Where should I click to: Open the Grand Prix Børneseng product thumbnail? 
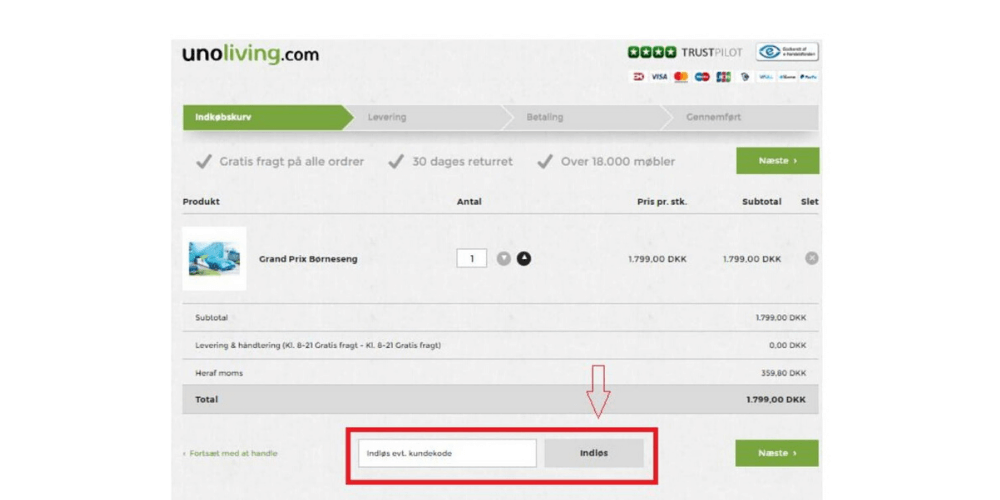214,258
